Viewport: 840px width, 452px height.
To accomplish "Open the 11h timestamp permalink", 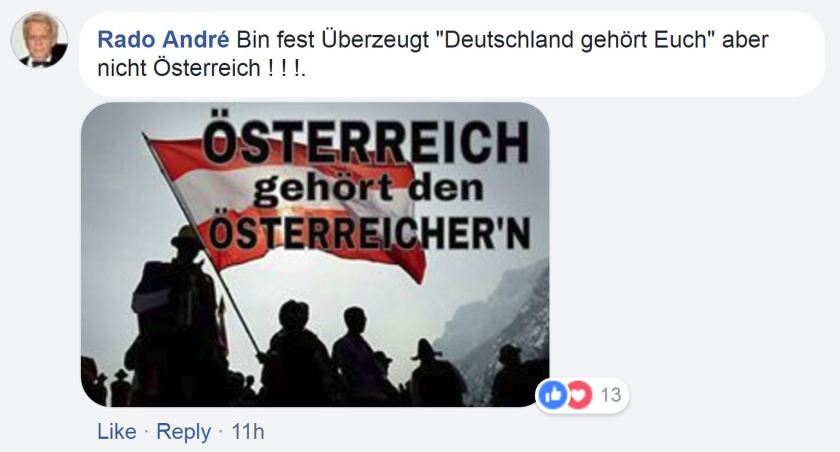I will [248, 432].
